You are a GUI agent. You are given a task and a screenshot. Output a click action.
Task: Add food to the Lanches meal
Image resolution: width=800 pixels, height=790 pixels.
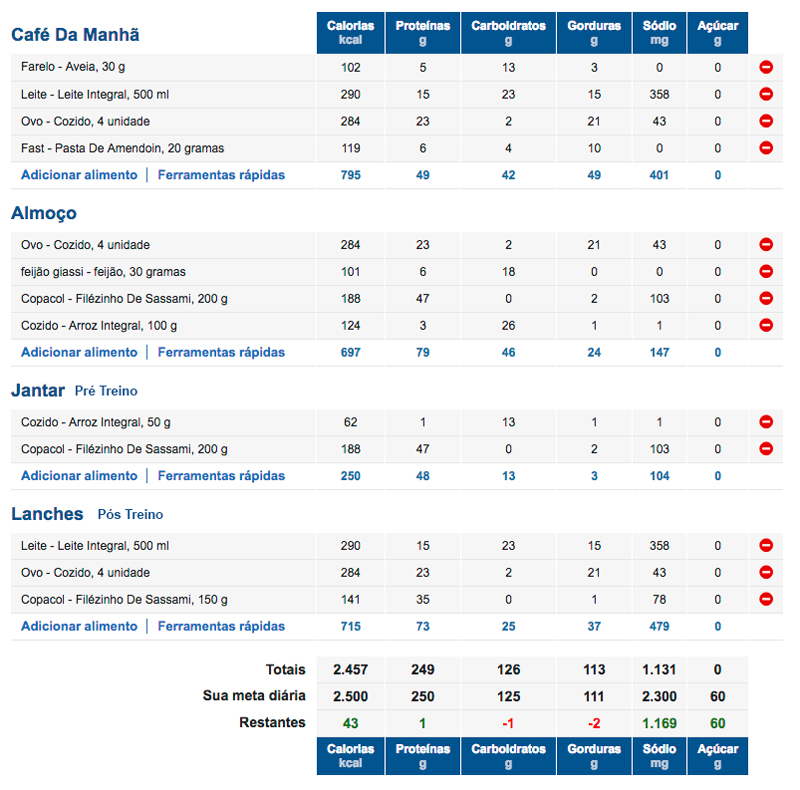point(79,626)
